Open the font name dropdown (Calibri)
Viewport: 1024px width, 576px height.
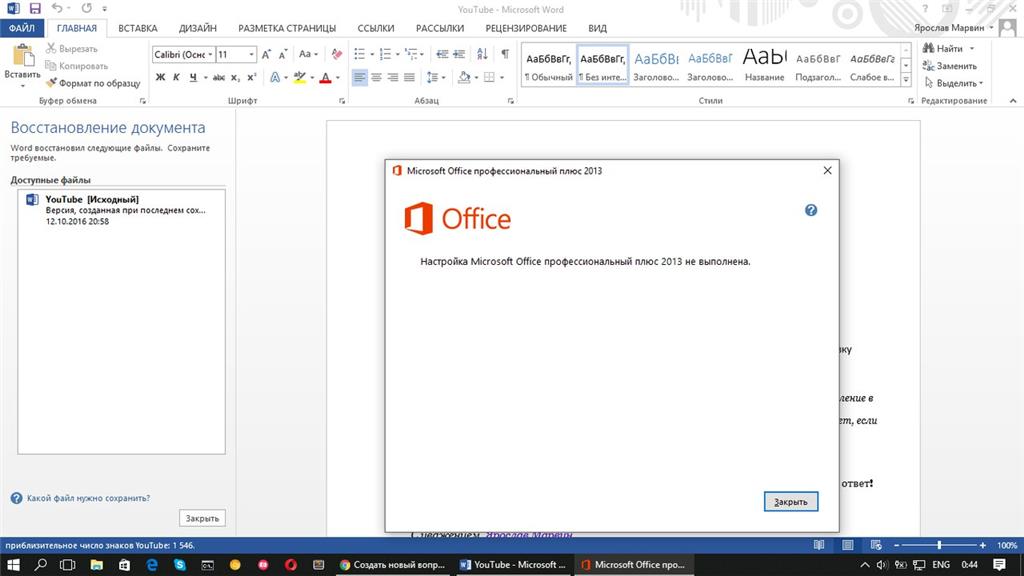210,54
